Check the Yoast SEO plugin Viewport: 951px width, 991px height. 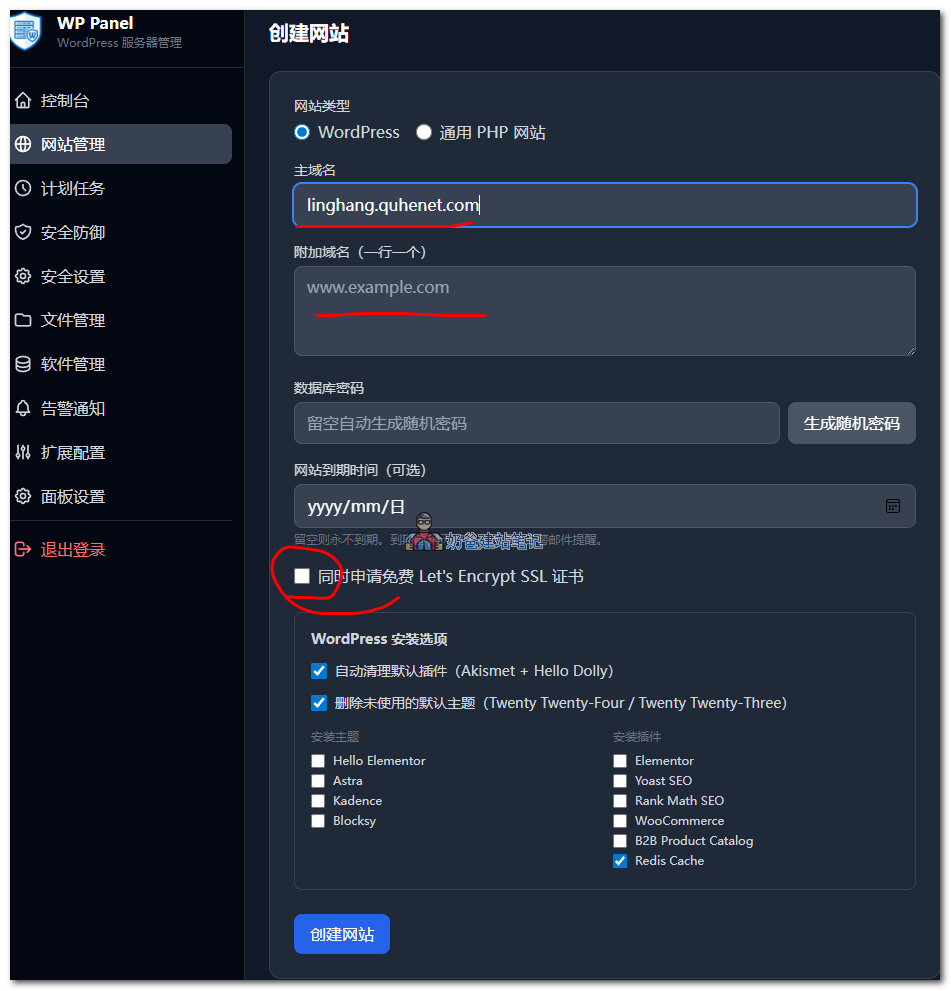tap(620, 781)
